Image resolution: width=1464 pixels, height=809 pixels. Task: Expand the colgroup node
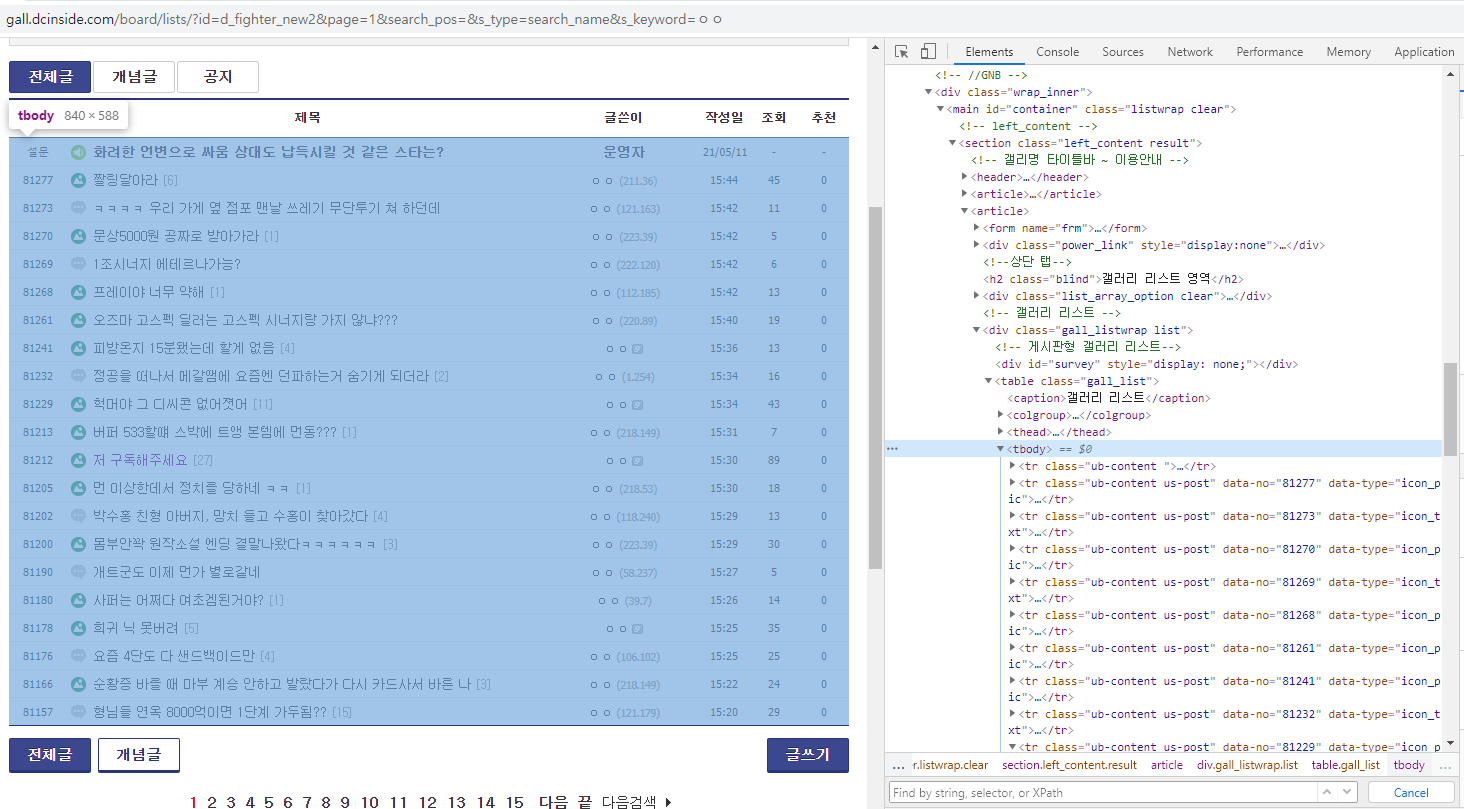click(x=1001, y=415)
